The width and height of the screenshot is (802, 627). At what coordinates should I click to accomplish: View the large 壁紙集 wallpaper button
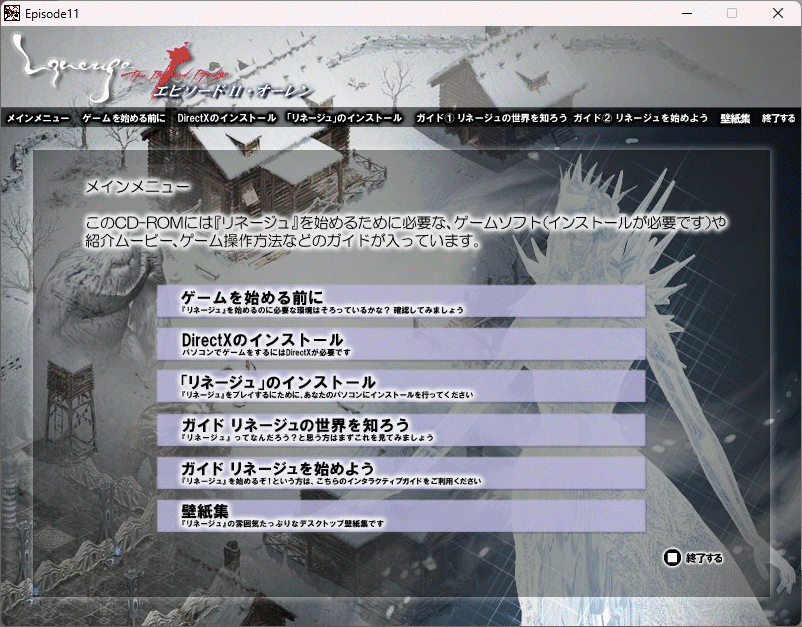[x=401, y=516]
